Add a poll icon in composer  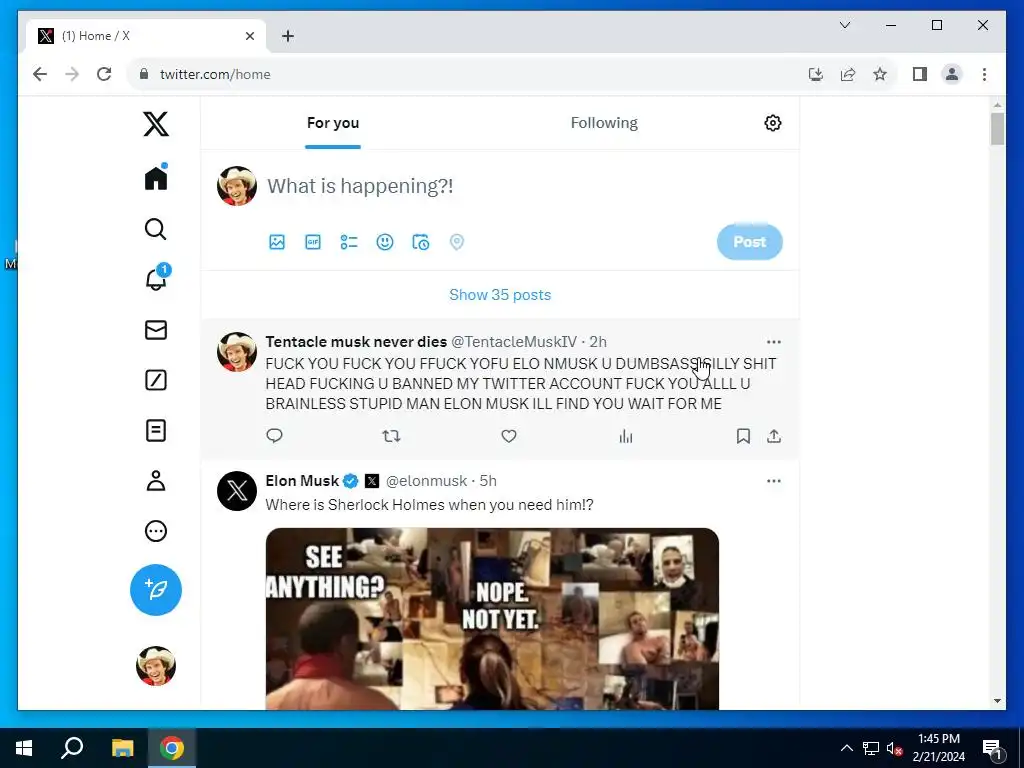tap(349, 242)
